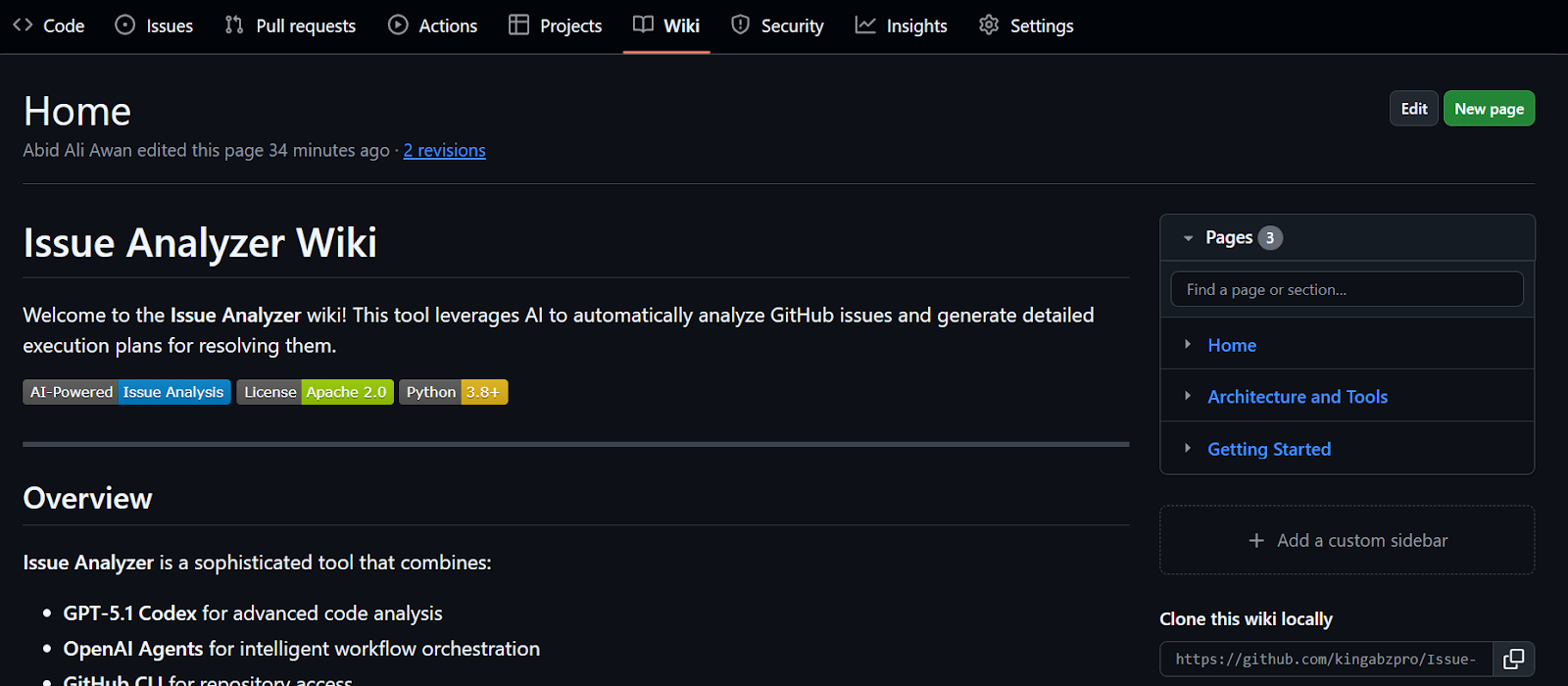Screen dimensions: 1568x686
Task: Focus the Find a page or section field
Action: (x=1347, y=289)
